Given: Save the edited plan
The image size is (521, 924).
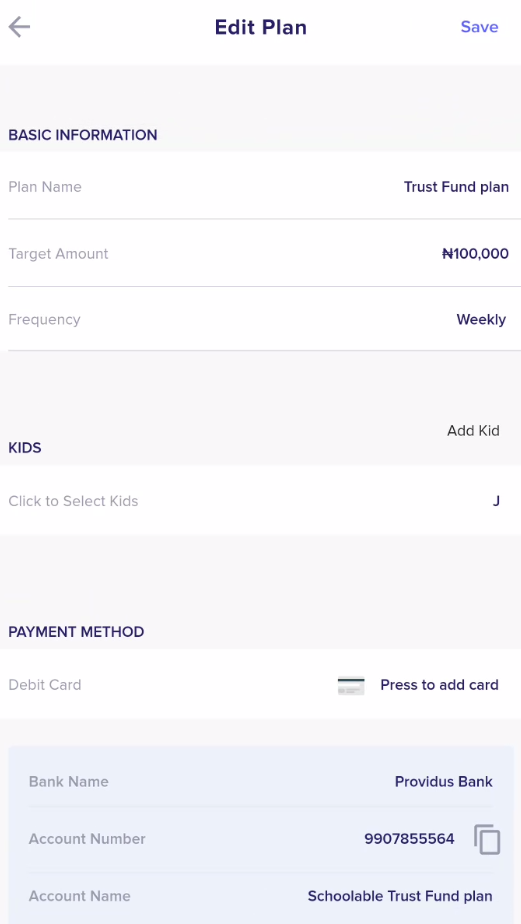Looking at the screenshot, I should (x=479, y=27).
